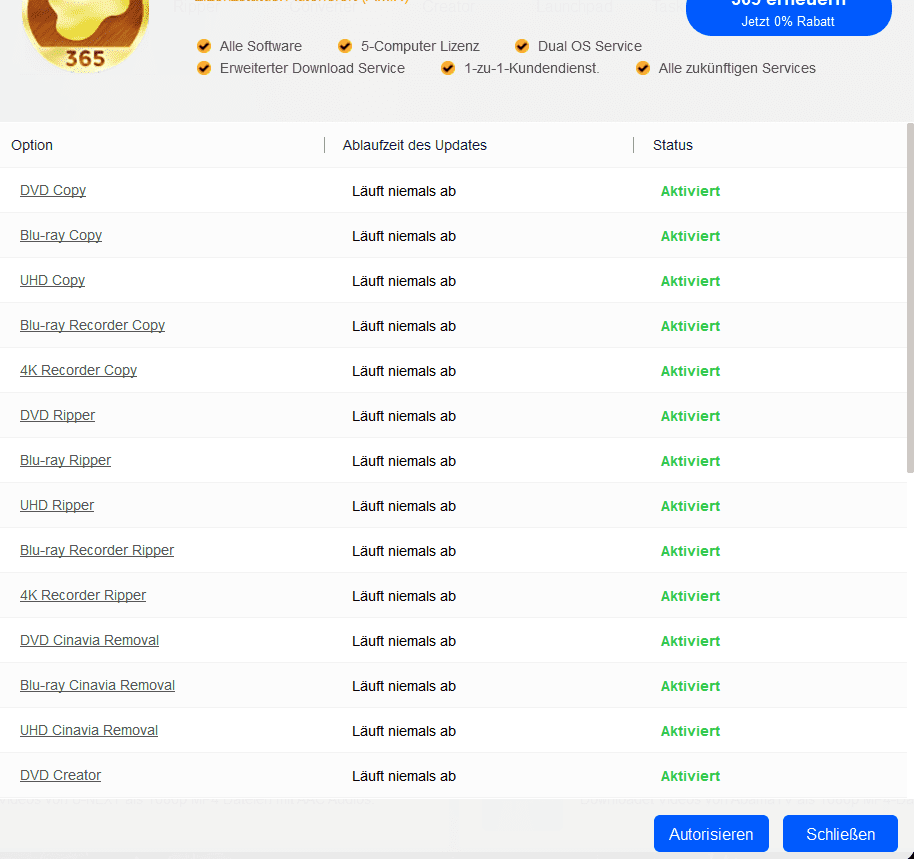Click the Alle zukünftigen Services feature text
The width and height of the screenshot is (914, 859).
(737, 68)
